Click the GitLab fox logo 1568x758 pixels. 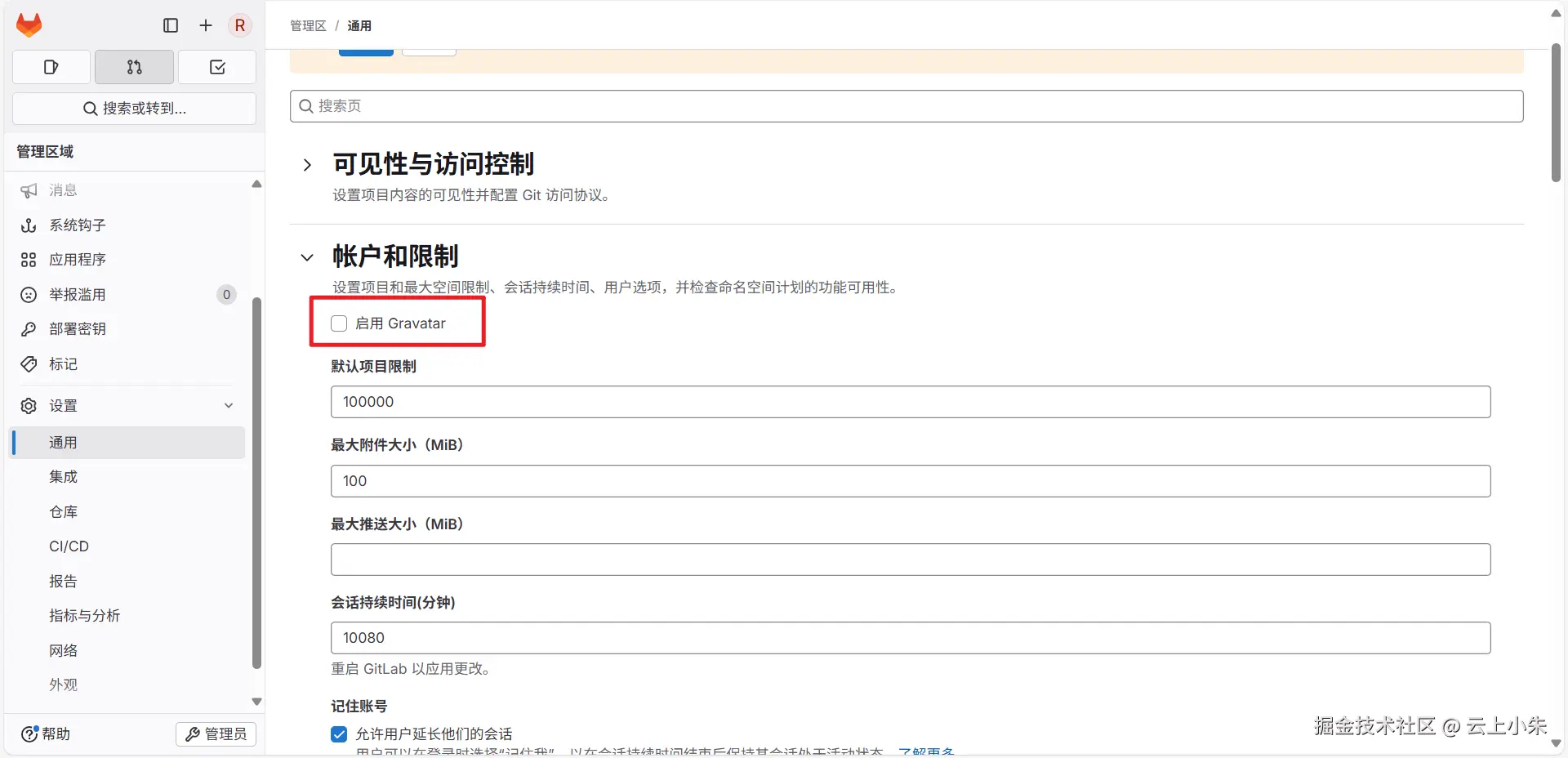point(29,25)
